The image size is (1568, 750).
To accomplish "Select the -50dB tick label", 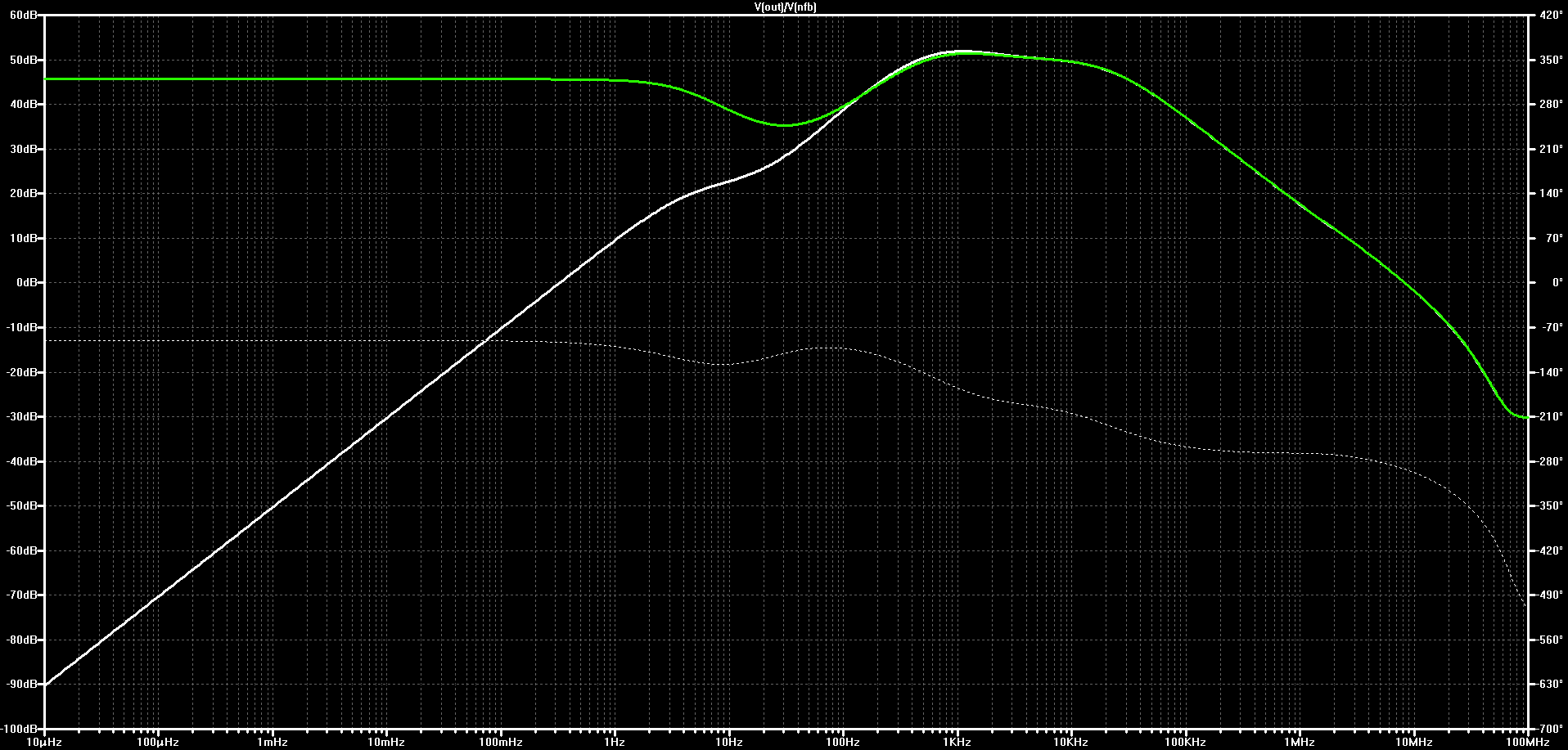I will 24,505.
